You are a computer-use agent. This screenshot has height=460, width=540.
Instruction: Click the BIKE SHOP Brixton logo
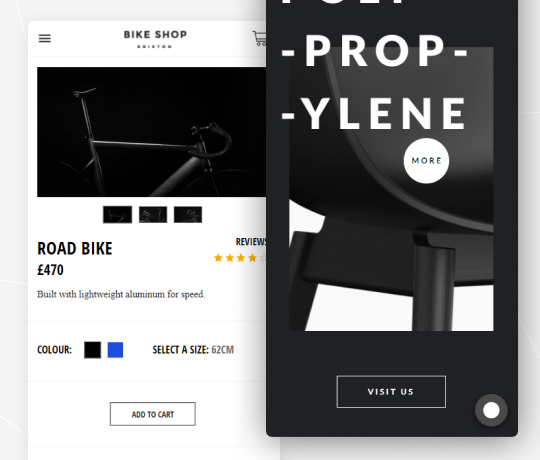[155, 39]
